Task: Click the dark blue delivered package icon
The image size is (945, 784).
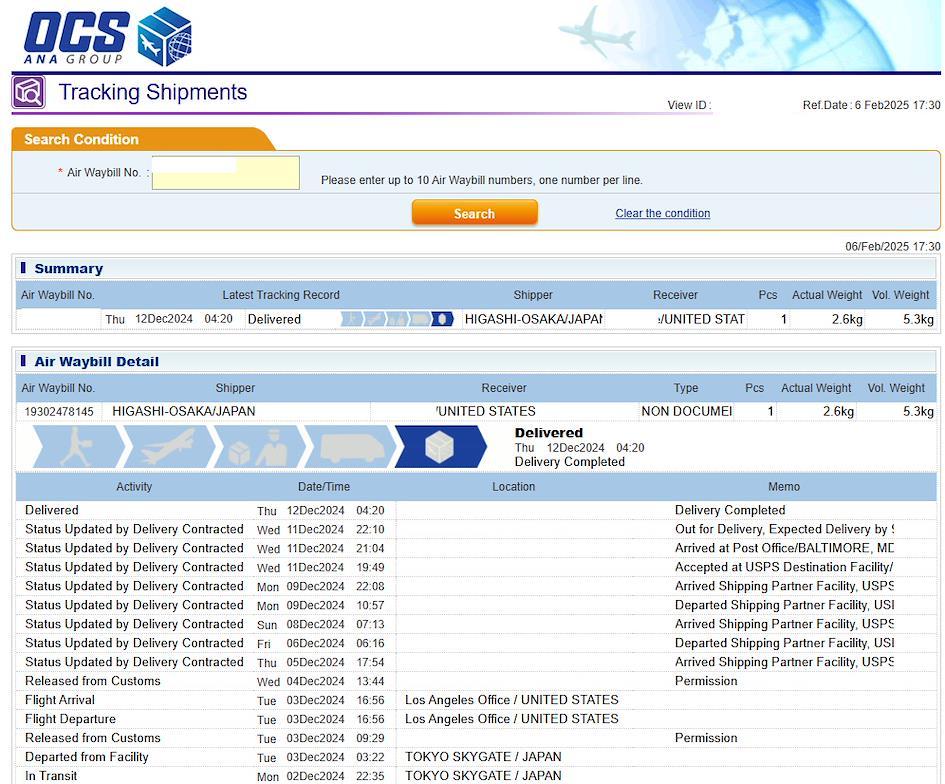Action: pos(440,447)
